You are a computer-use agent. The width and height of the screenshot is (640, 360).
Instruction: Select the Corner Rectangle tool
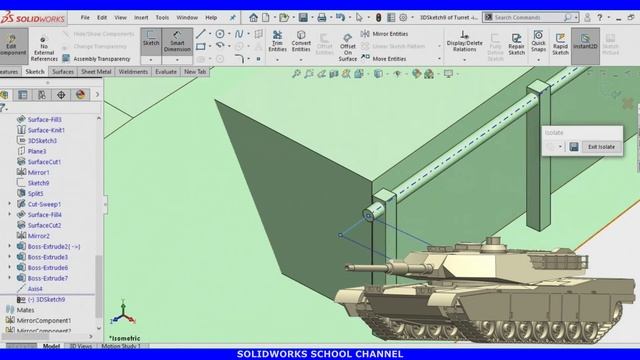200,46
